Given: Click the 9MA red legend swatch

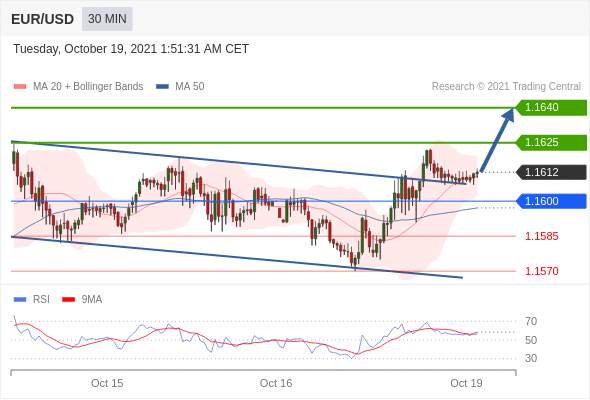Looking at the screenshot, I should click(x=68, y=300).
